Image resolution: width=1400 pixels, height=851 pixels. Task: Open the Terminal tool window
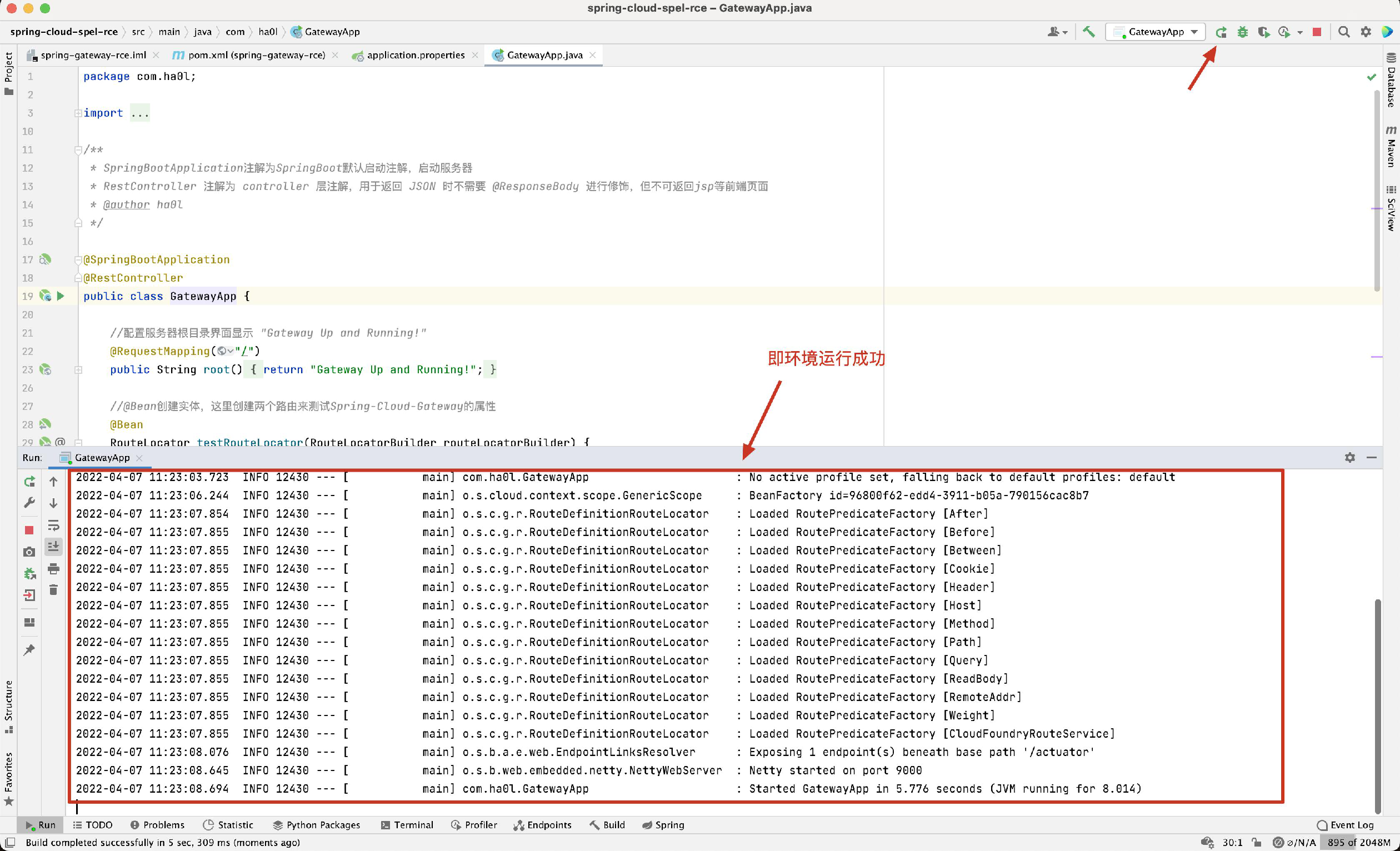(x=407, y=825)
